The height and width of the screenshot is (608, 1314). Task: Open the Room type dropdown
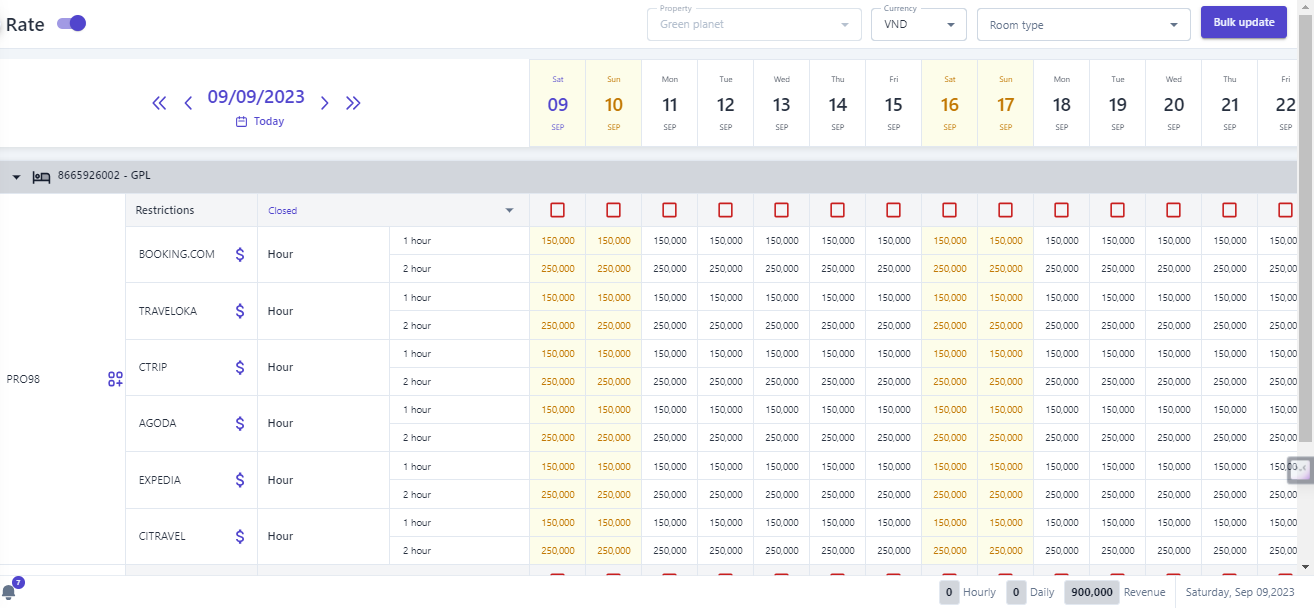(1083, 25)
